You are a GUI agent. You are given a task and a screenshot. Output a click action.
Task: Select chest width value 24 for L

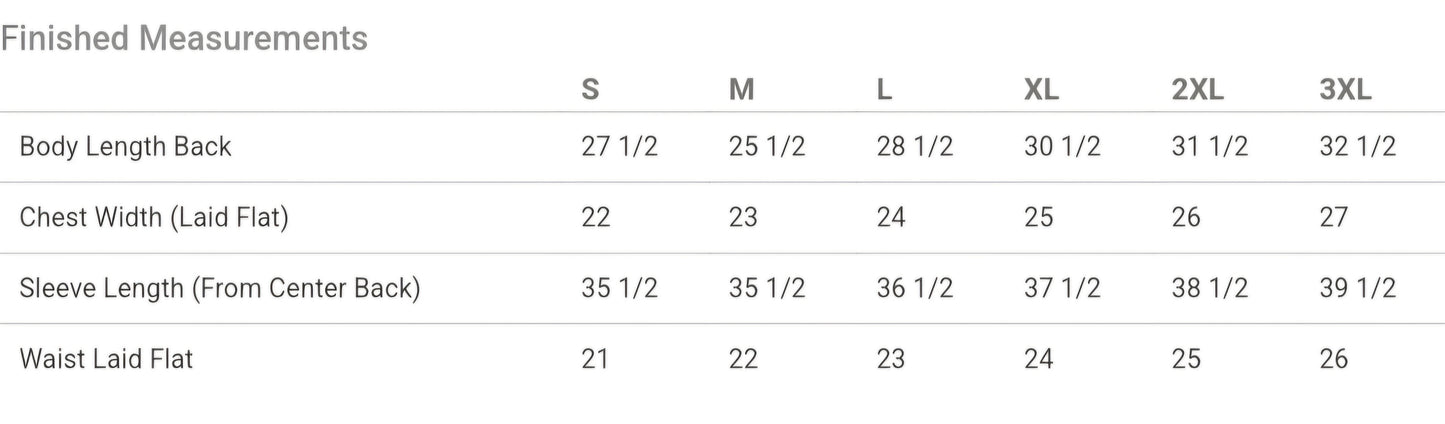pyautogui.click(x=890, y=217)
